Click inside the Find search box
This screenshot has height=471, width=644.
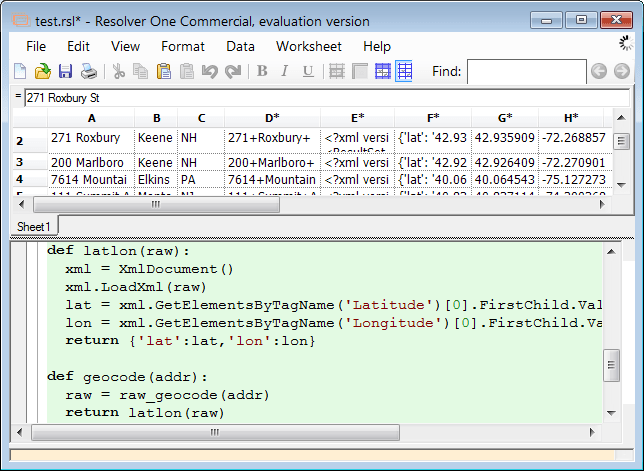point(527,72)
